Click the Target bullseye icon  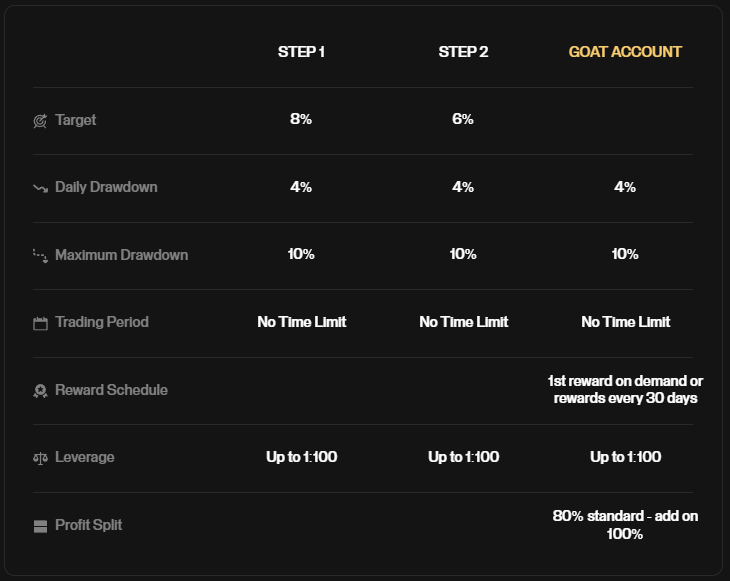click(x=40, y=121)
